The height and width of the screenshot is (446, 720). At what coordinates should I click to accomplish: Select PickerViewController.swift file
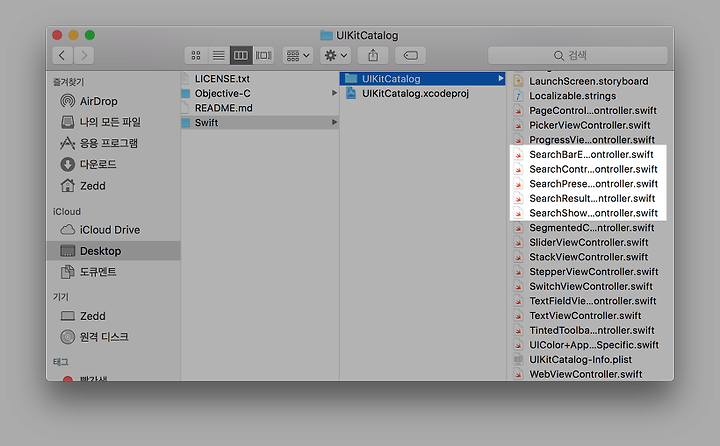pos(590,125)
